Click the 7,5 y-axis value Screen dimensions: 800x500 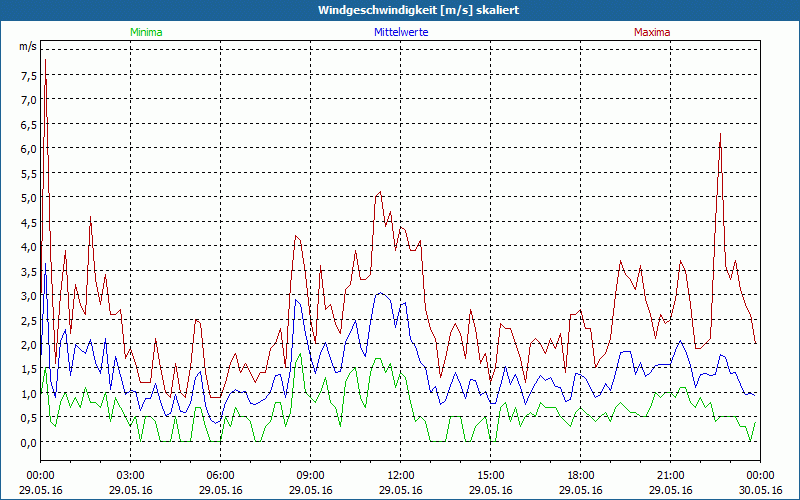29,75
